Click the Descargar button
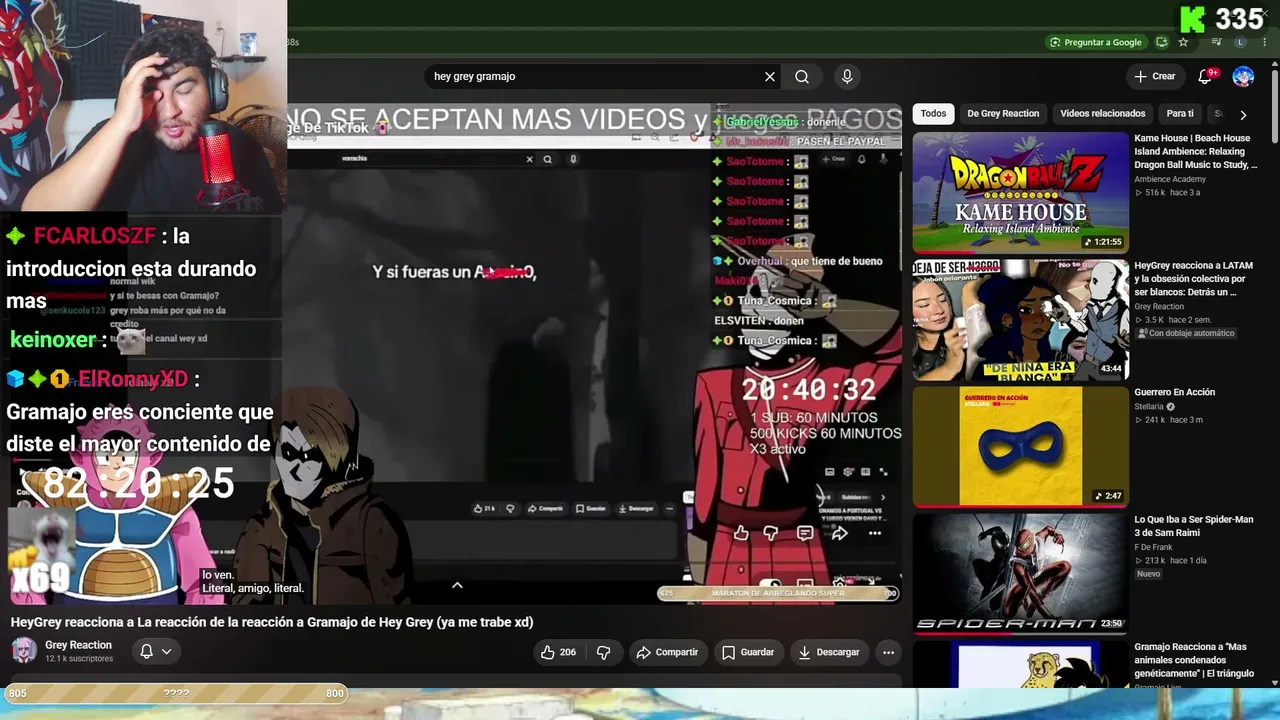The height and width of the screenshot is (720, 1280). (829, 652)
